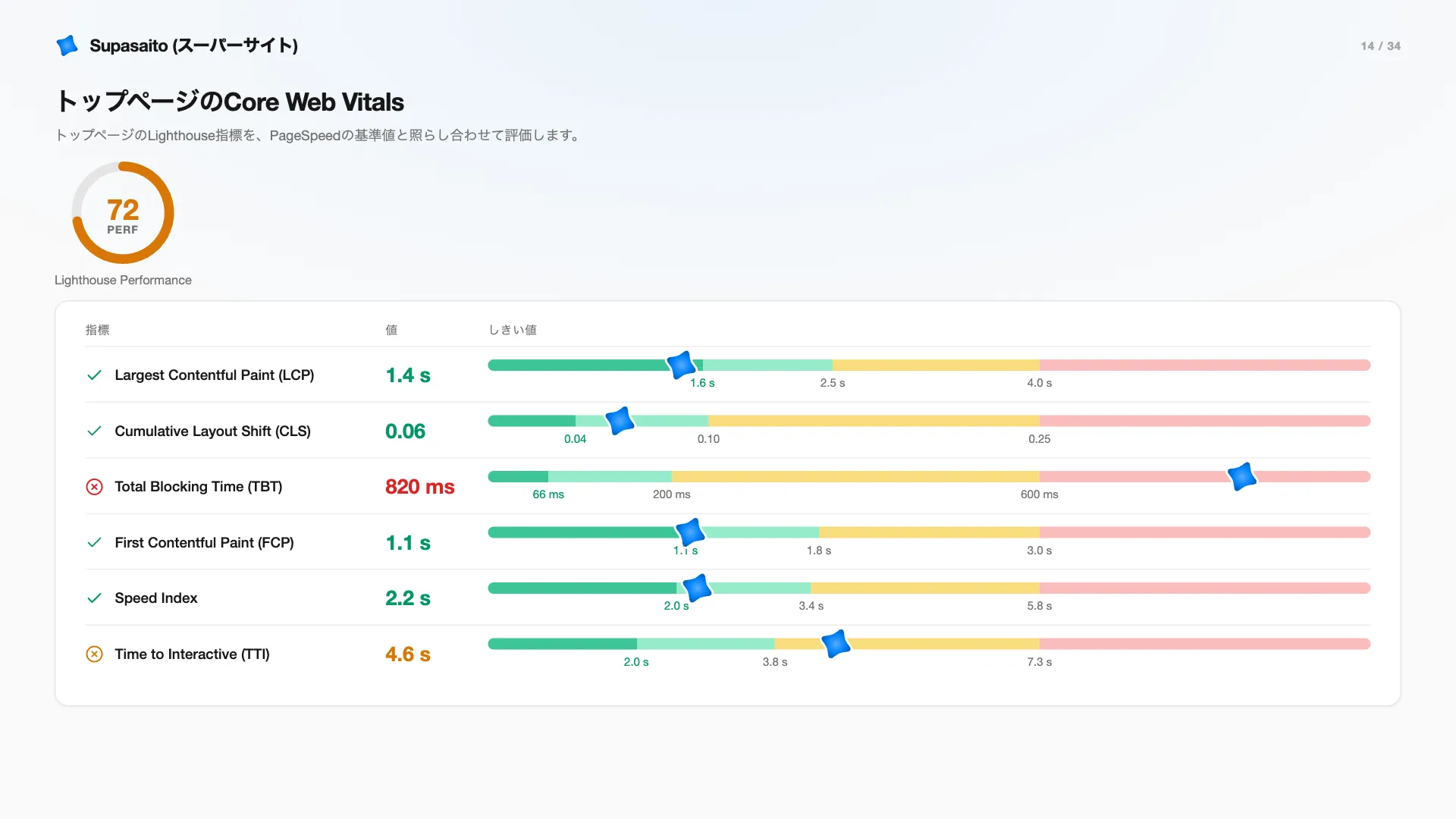The image size is (1456, 819).
Task: Click the 820 ms value
Action: [x=420, y=487]
